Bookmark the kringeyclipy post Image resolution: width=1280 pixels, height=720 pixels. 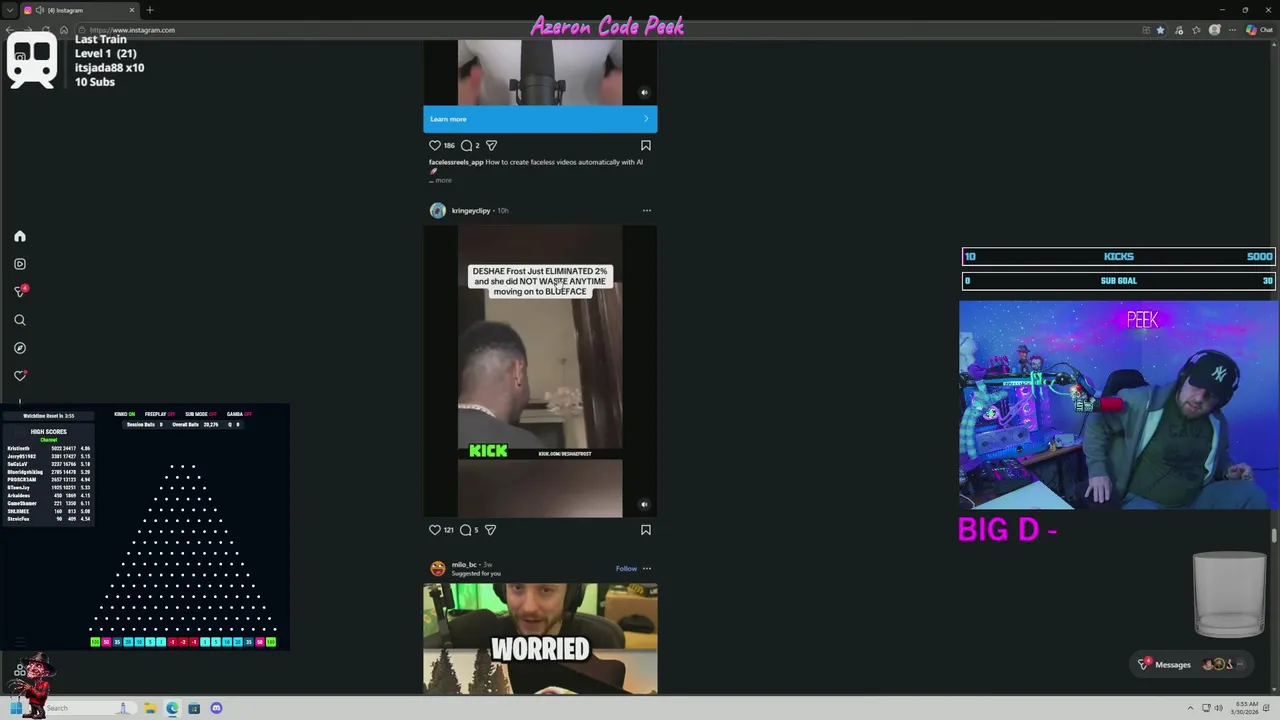point(646,530)
